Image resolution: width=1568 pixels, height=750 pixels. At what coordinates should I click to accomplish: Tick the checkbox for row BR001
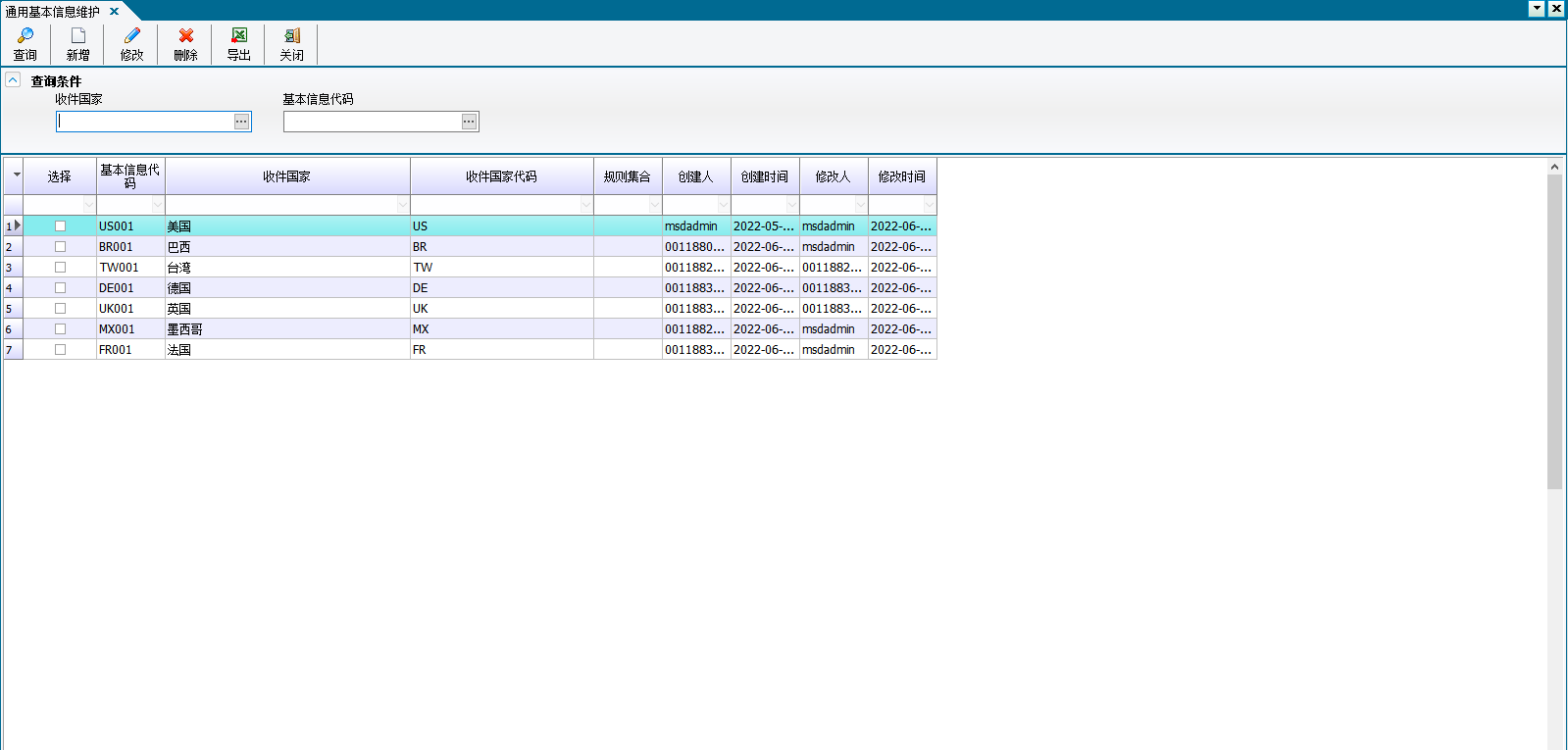(60, 247)
